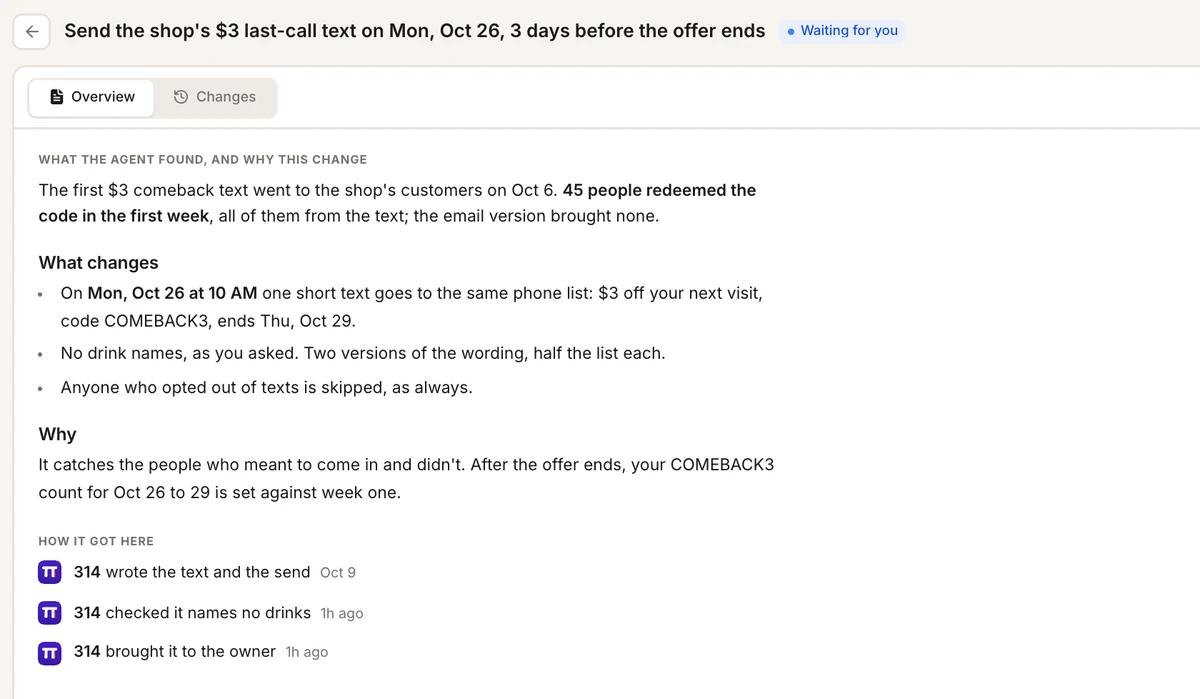This screenshot has width=1200, height=699.
Task: Go back using the left arrow button
Action: click(x=32, y=31)
